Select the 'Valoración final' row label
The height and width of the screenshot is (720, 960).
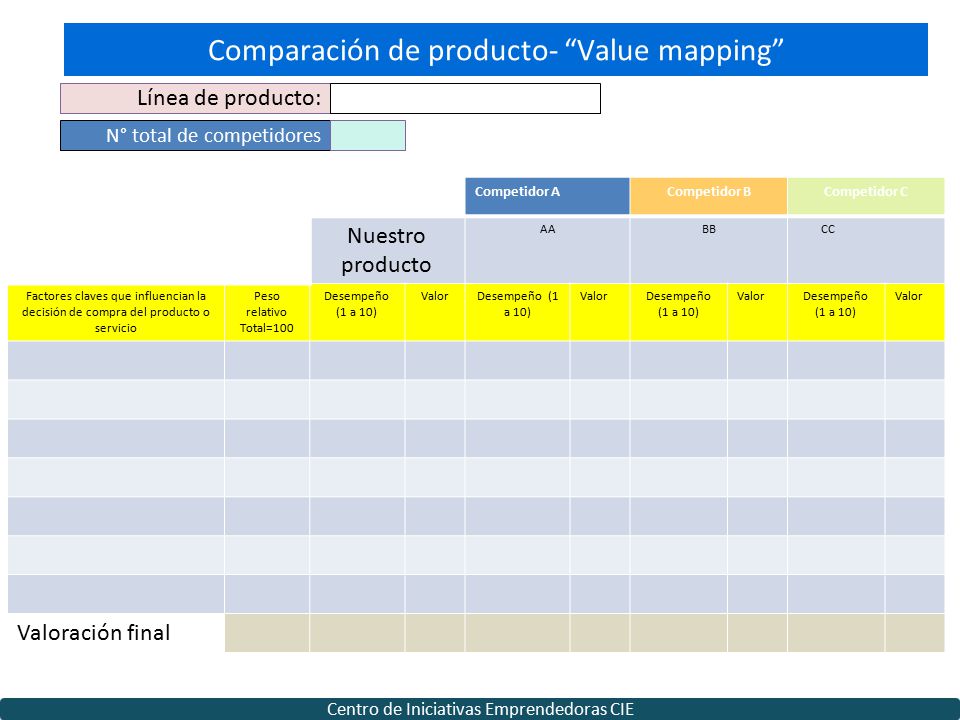pos(94,632)
